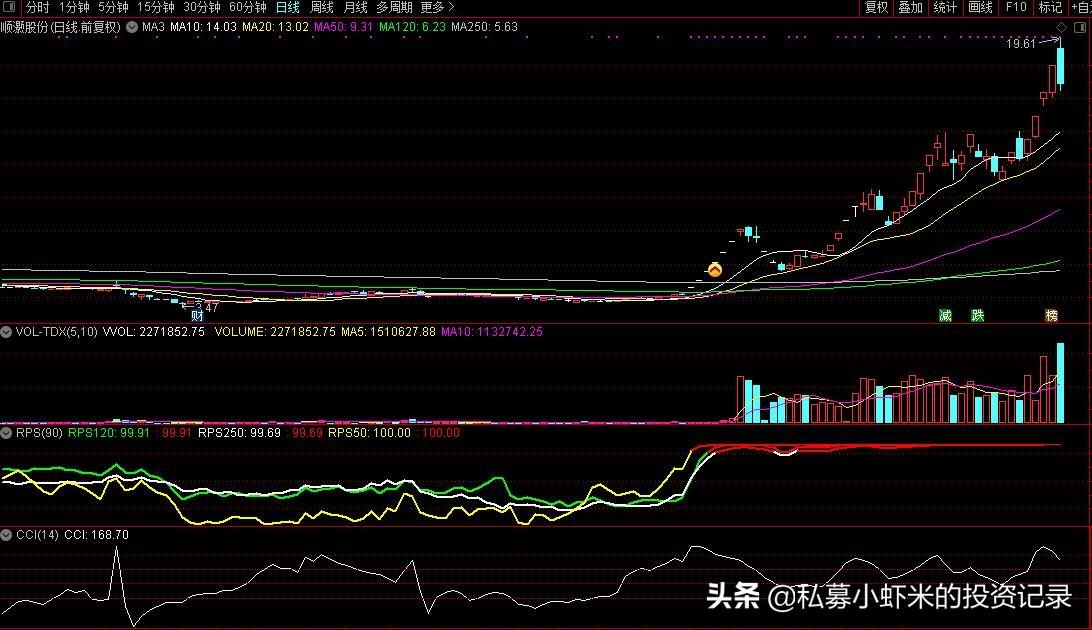The width and height of the screenshot is (1092, 630).
Task: Click the 3.47 low price label
Action: click(x=208, y=307)
